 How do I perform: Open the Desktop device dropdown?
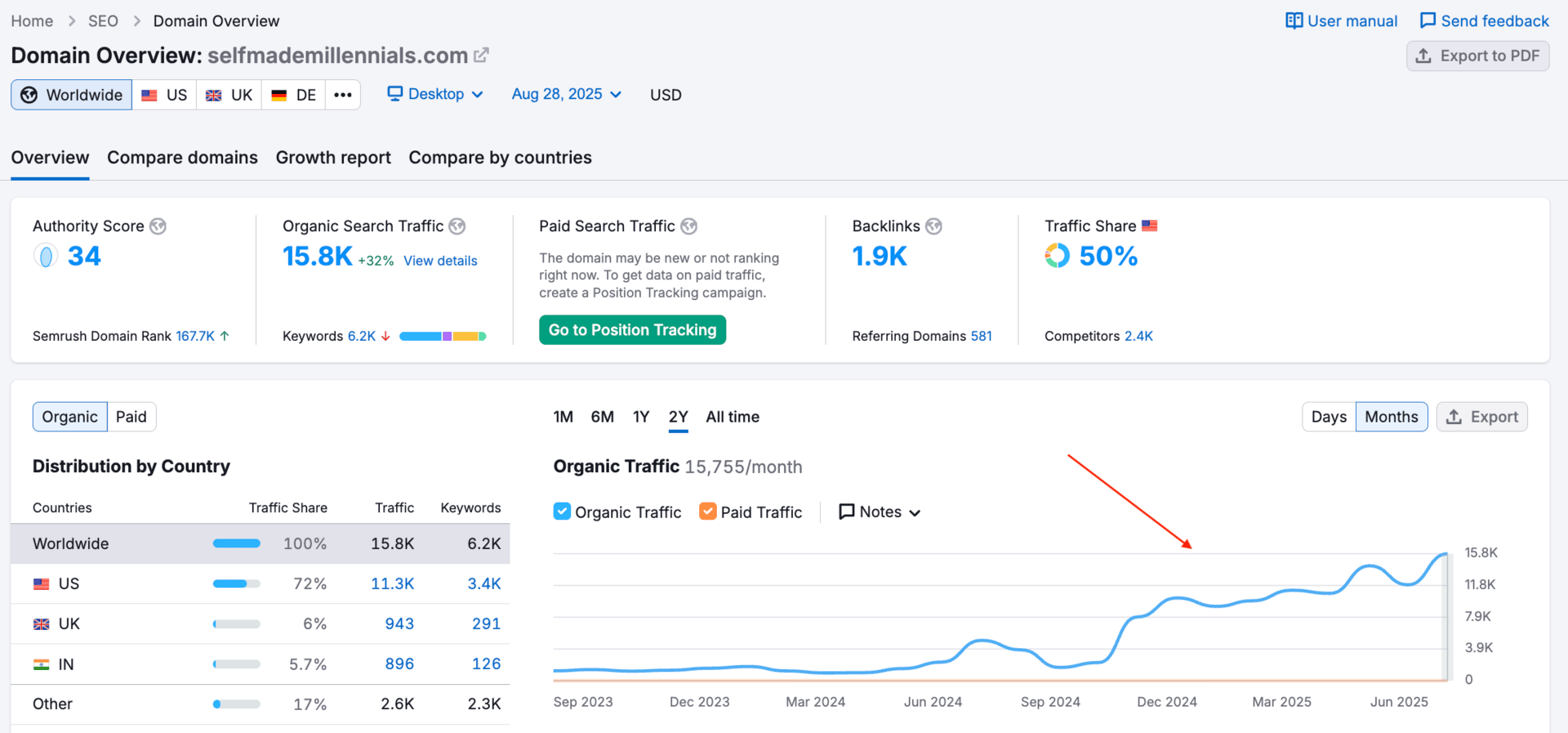click(435, 94)
